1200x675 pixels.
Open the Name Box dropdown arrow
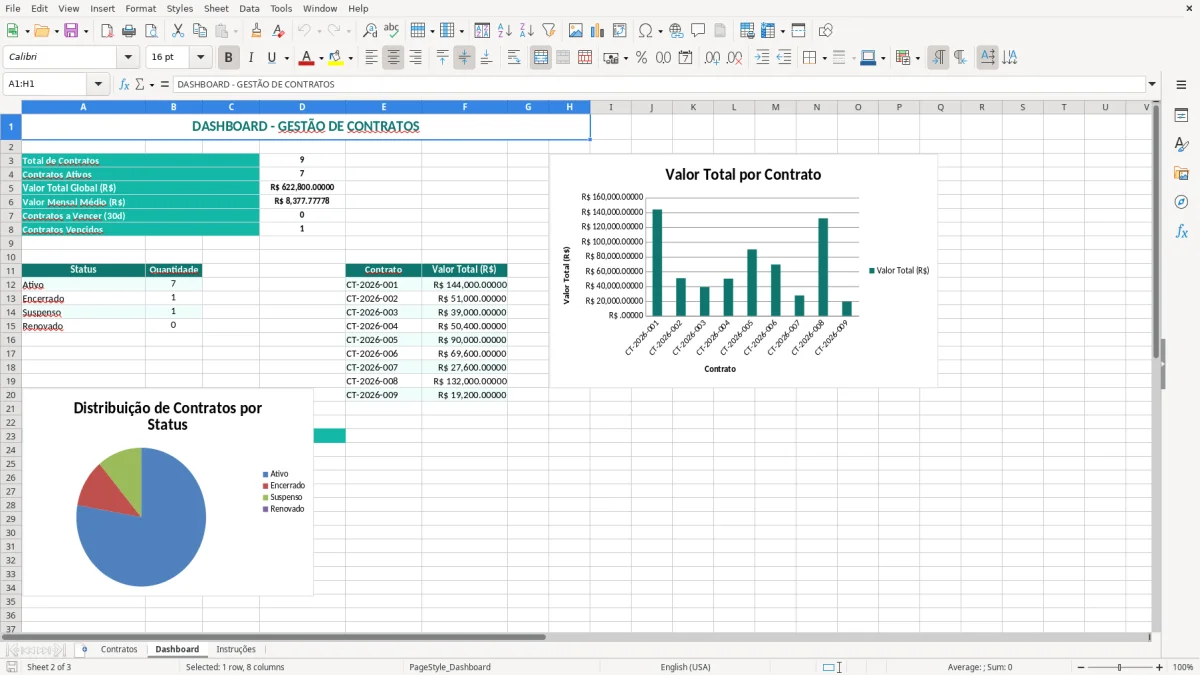[98, 85]
